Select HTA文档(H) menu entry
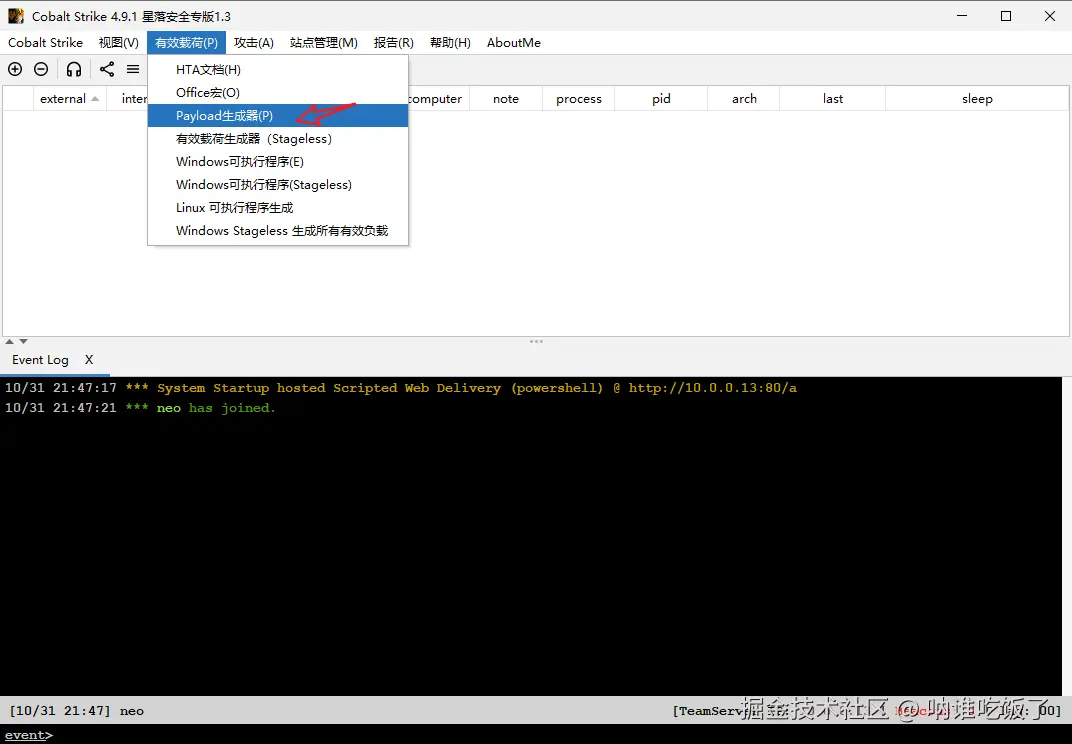 click(x=278, y=70)
